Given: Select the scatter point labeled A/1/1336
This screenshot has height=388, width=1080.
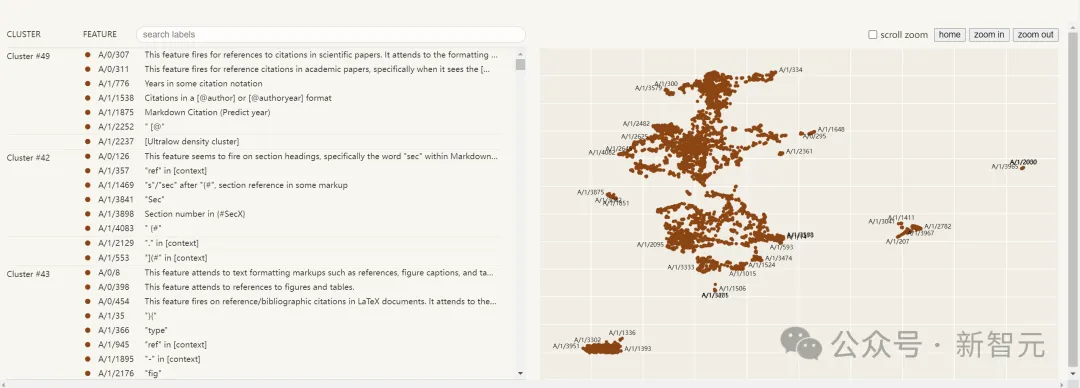Looking at the screenshot, I should pyautogui.click(x=621, y=339).
